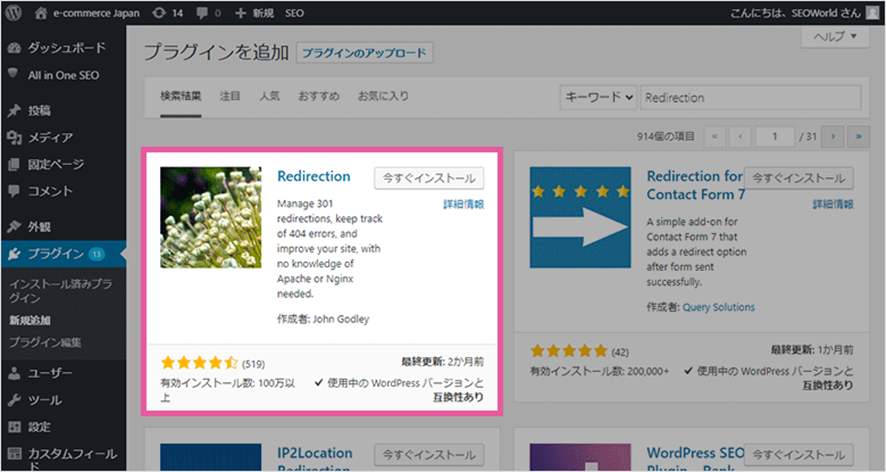Switch to the おすすめ tab
This screenshot has width=886, height=472.
pyautogui.click(x=319, y=96)
